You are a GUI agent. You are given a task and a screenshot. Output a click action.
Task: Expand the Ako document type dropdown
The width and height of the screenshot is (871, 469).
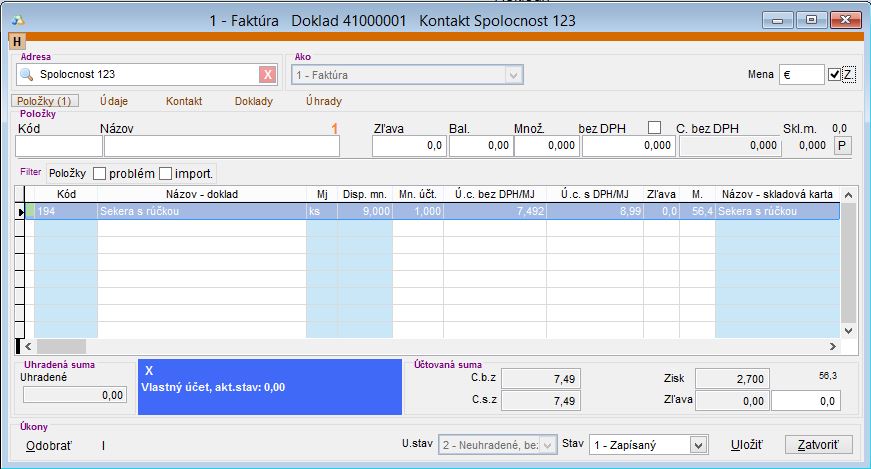[514, 75]
